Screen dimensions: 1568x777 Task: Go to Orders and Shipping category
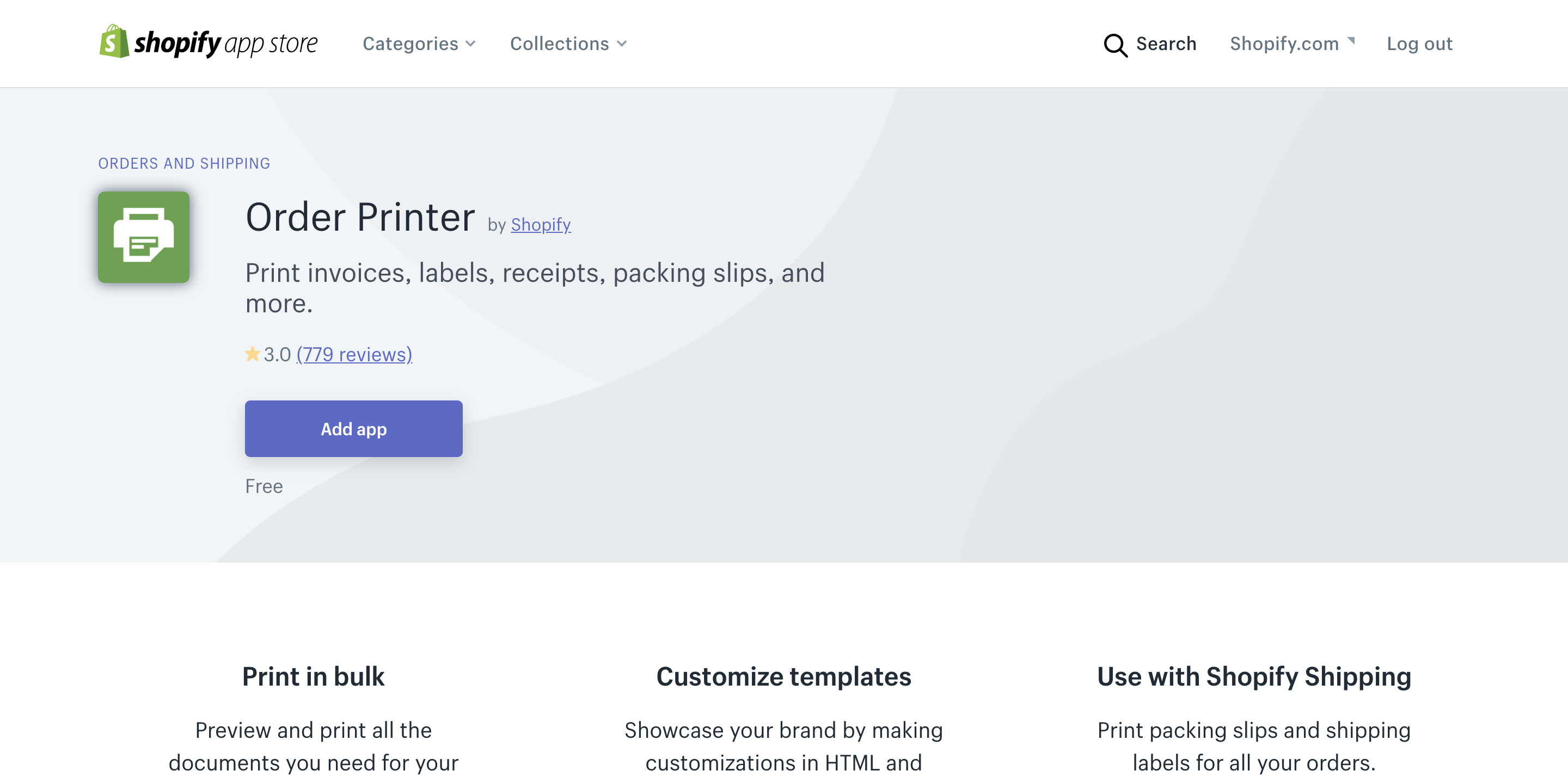pyautogui.click(x=184, y=163)
